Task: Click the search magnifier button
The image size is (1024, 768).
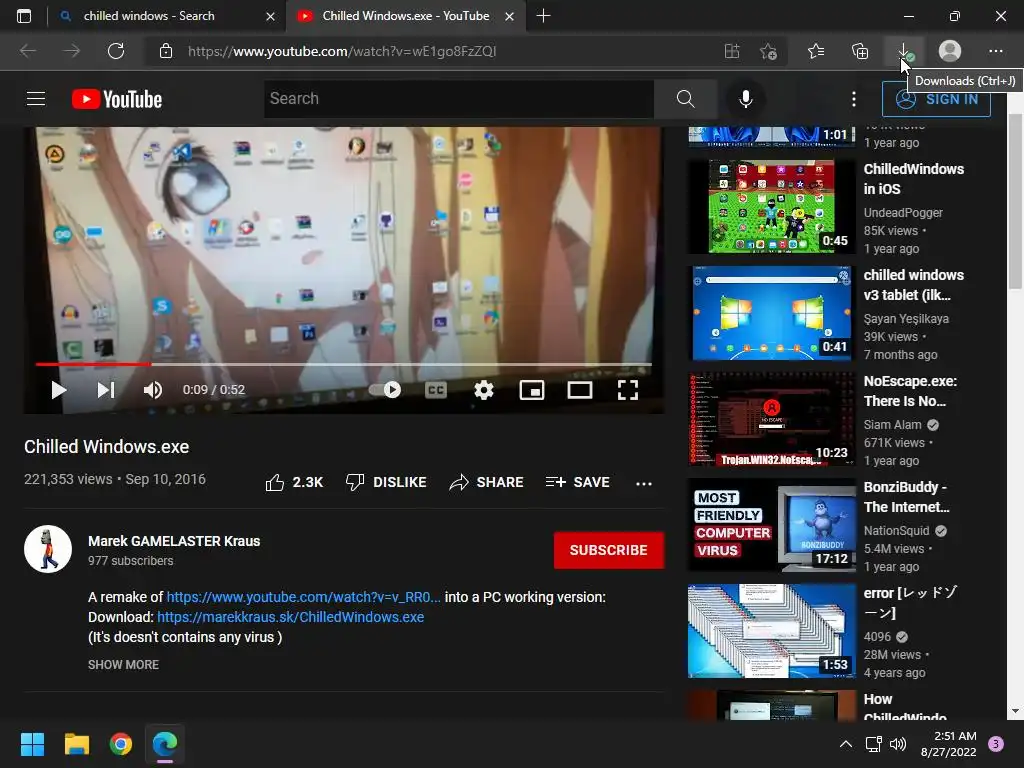Action: (x=685, y=99)
